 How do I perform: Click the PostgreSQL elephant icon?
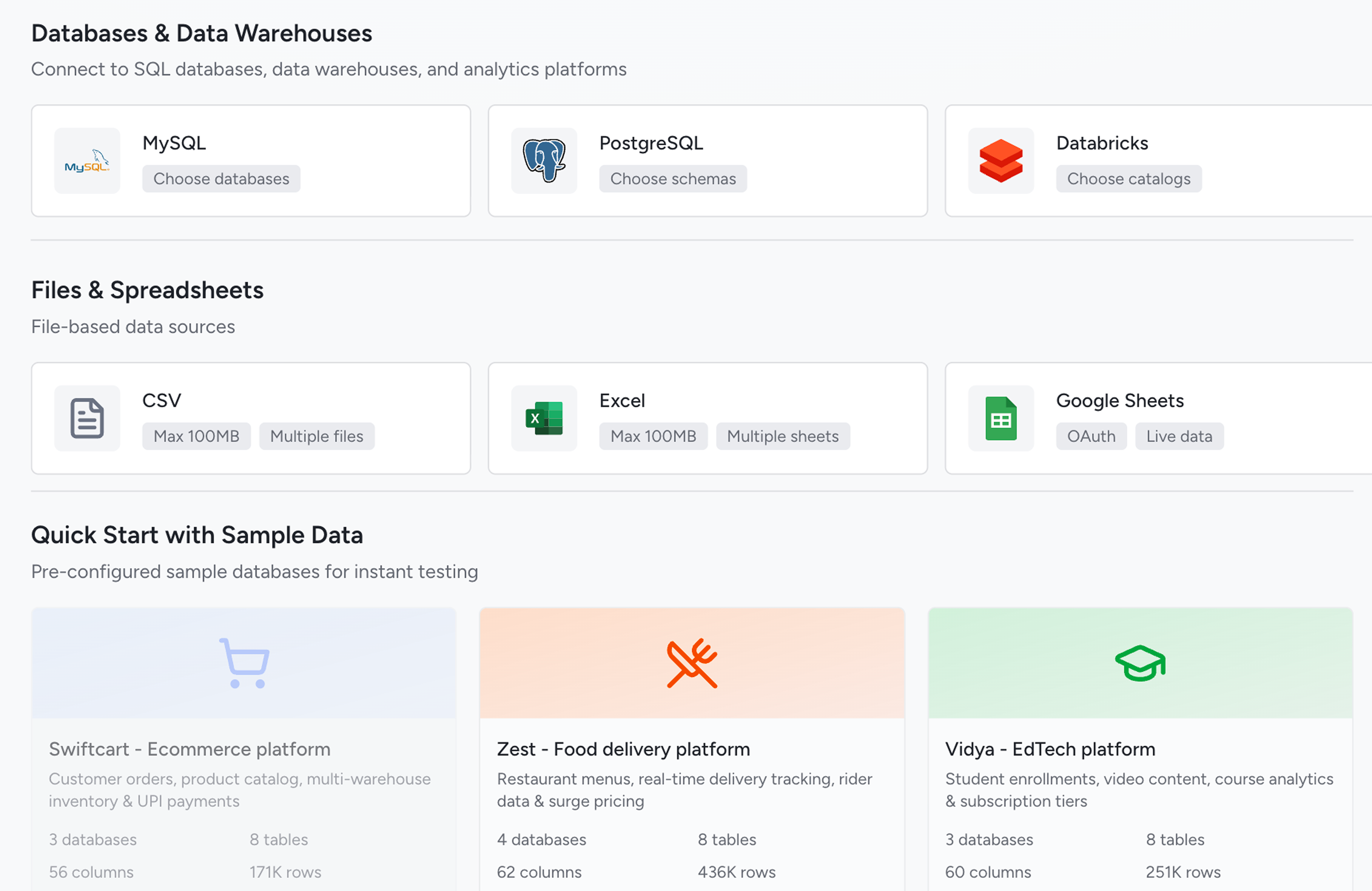coord(544,161)
